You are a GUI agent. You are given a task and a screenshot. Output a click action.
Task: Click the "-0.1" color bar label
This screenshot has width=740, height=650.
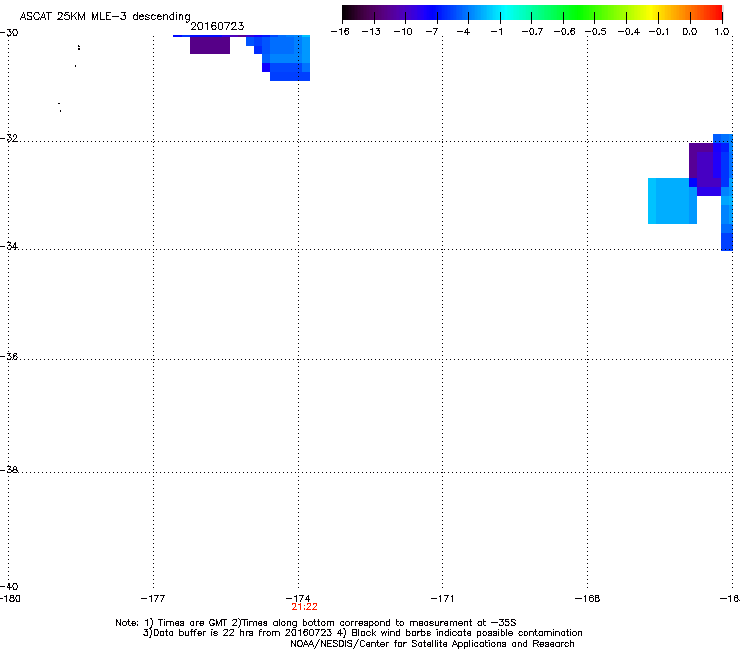click(x=659, y=32)
